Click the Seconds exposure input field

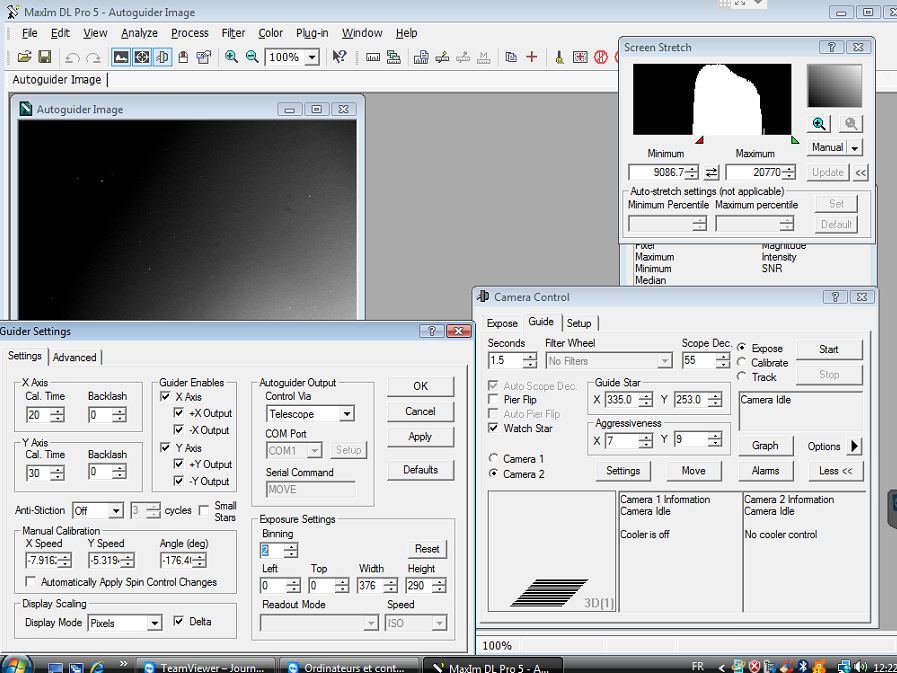tap(506, 361)
